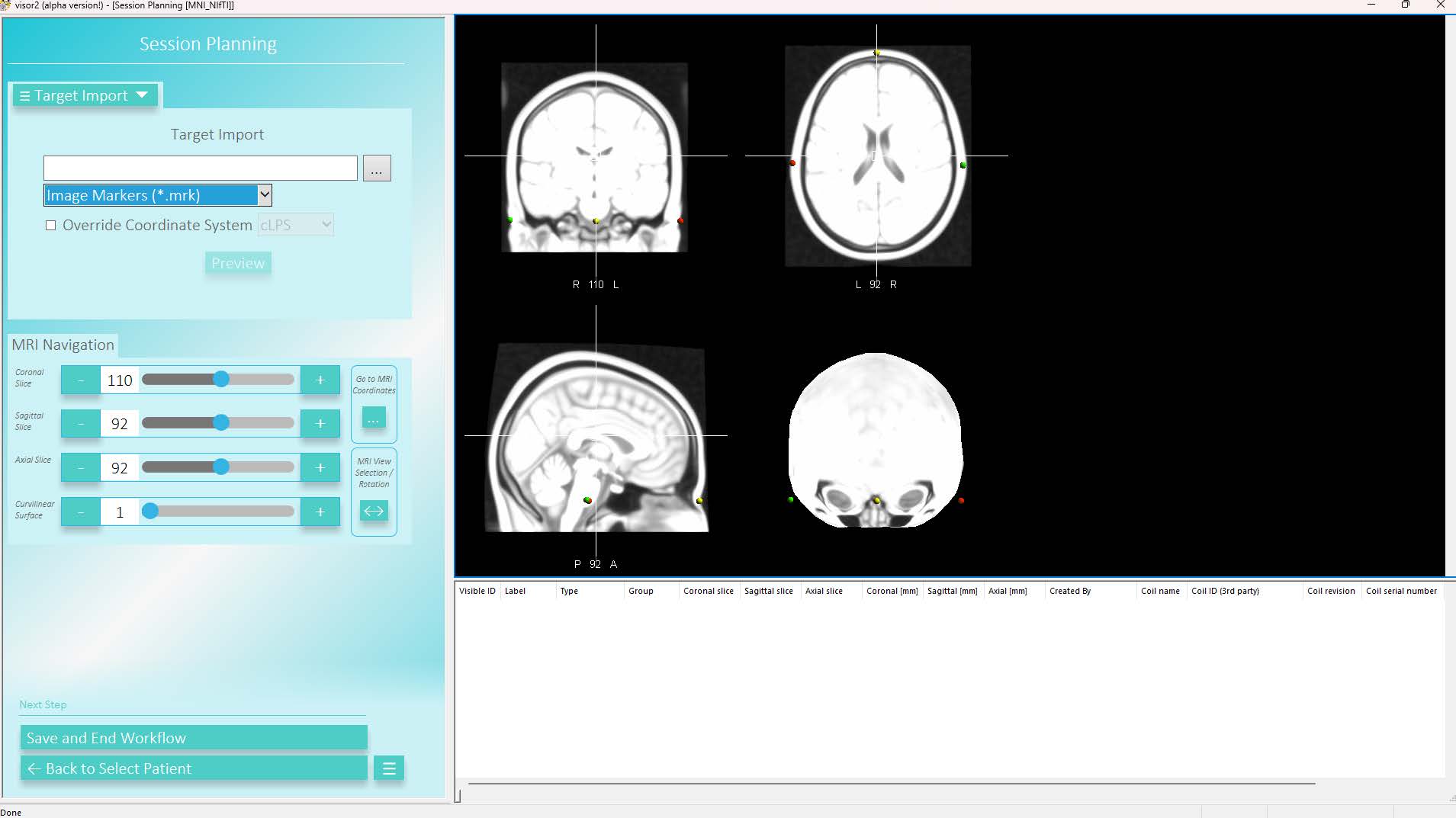This screenshot has width=1456, height=818.
Task: Open MRI View Selection / Rotation arrows
Action: point(373,511)
